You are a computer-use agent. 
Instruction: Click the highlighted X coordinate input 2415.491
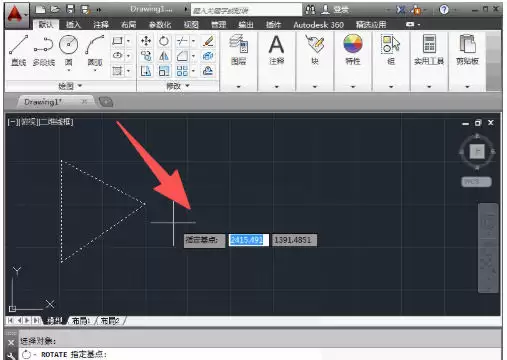click(248, 240)
